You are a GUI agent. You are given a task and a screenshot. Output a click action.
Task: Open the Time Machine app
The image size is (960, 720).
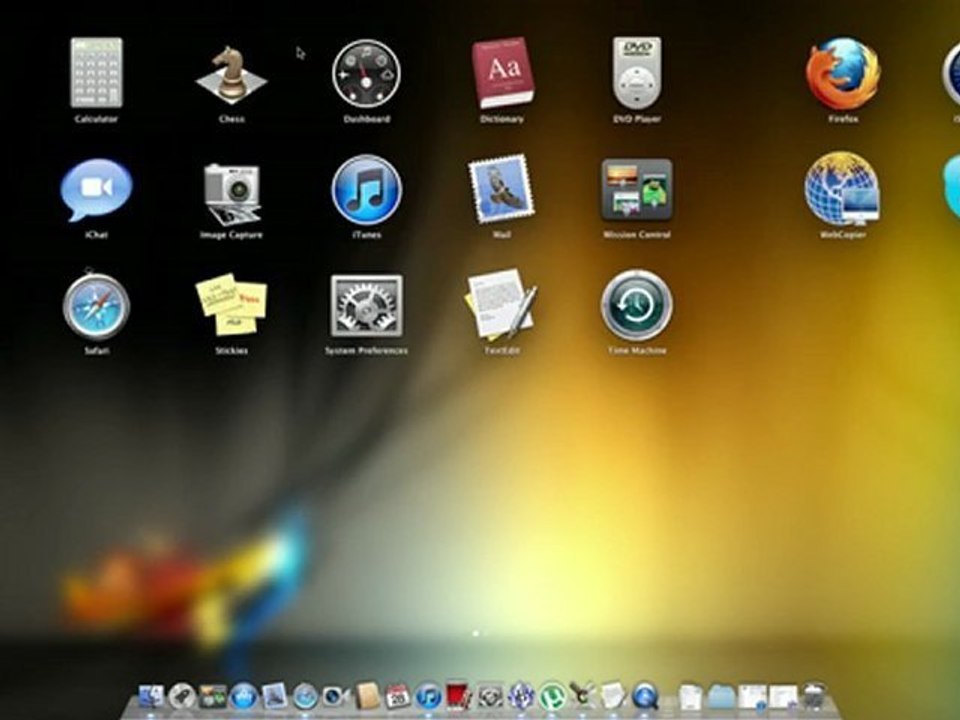tap(637, 306)
